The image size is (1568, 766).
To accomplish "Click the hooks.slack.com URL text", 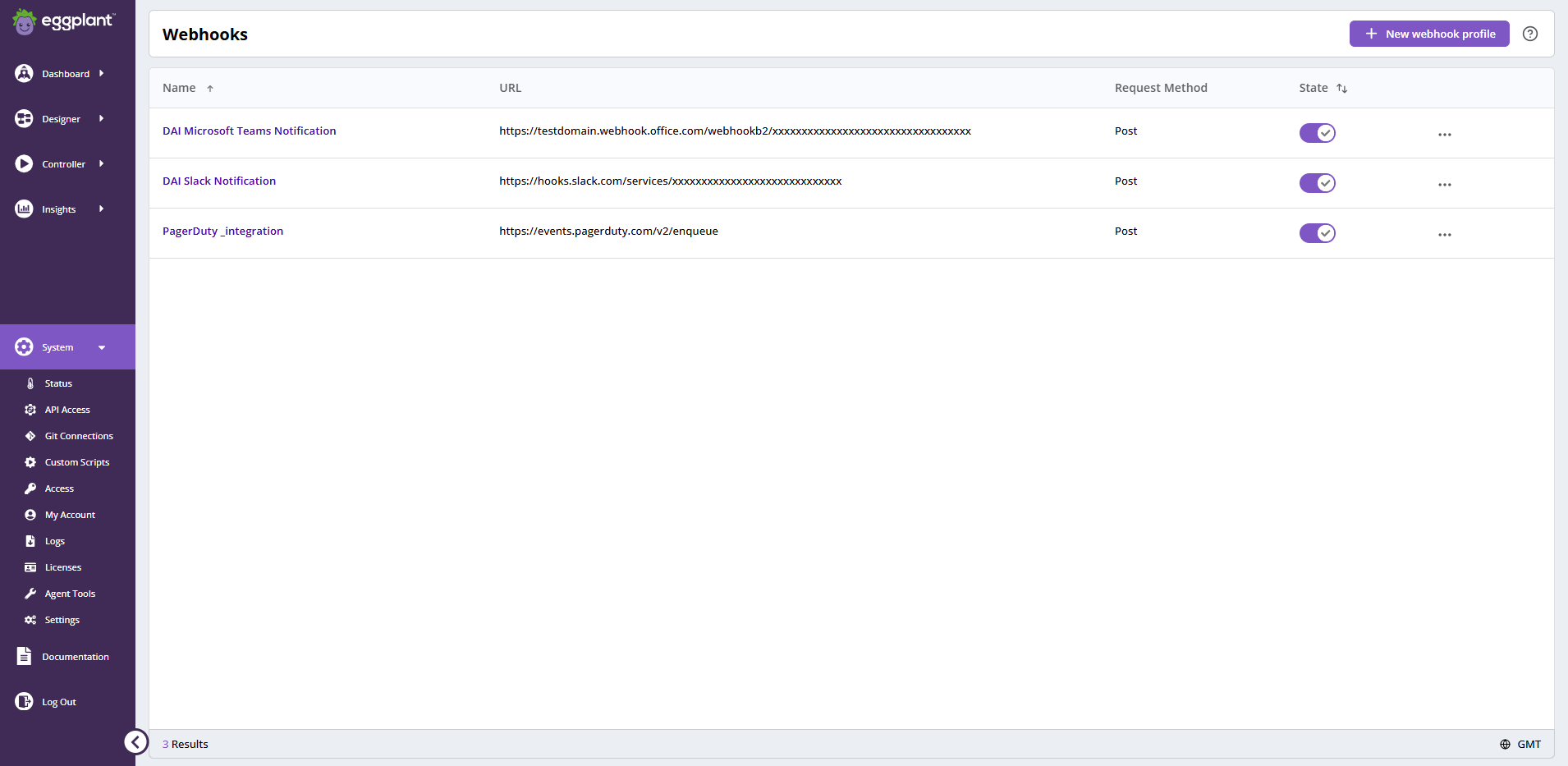I will pos(671,181).
